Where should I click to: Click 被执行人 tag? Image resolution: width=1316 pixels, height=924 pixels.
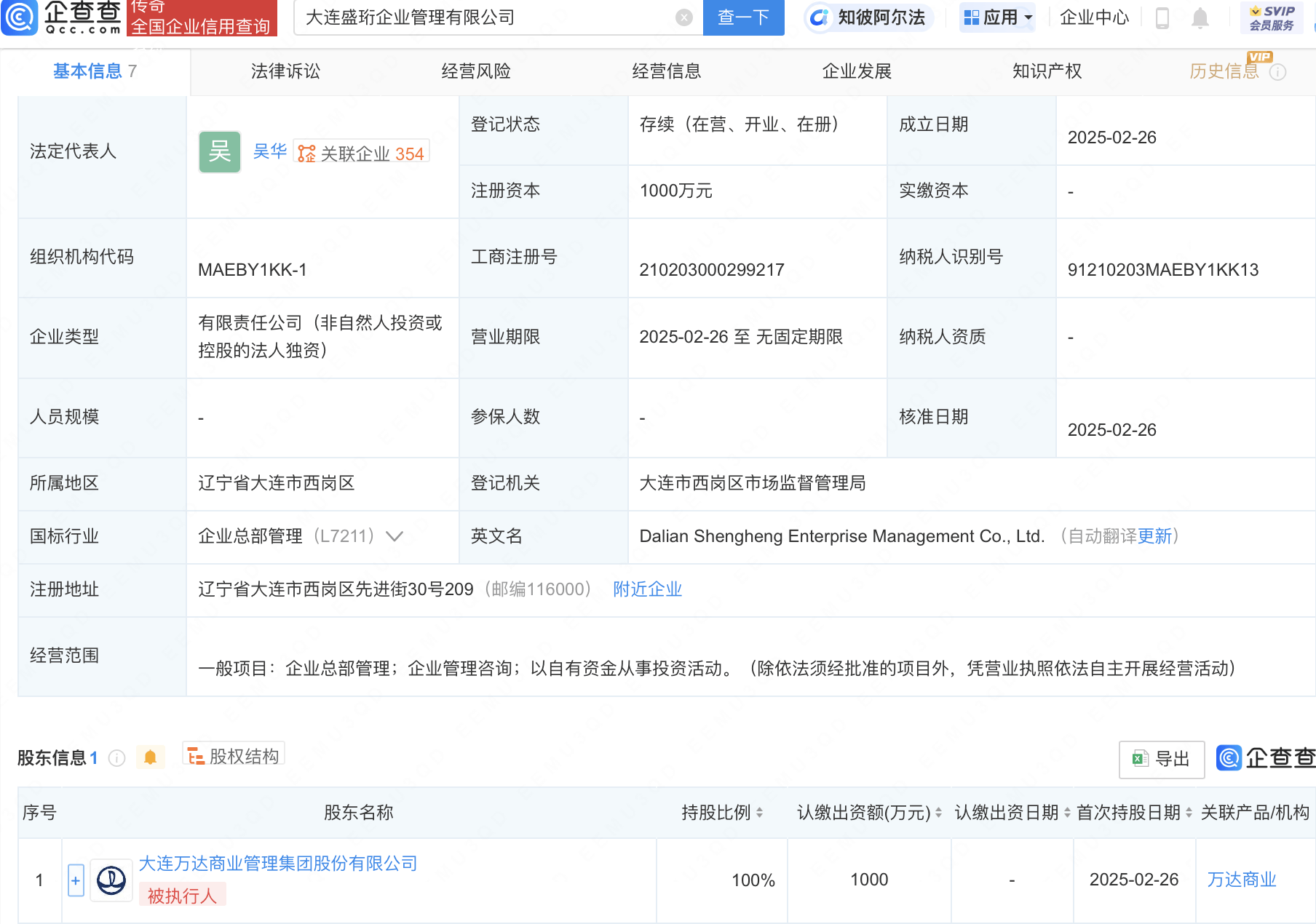coord(182,896)
